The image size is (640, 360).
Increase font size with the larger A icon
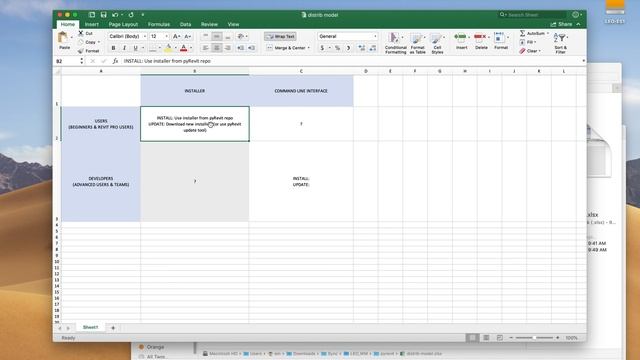pos(176,36)
